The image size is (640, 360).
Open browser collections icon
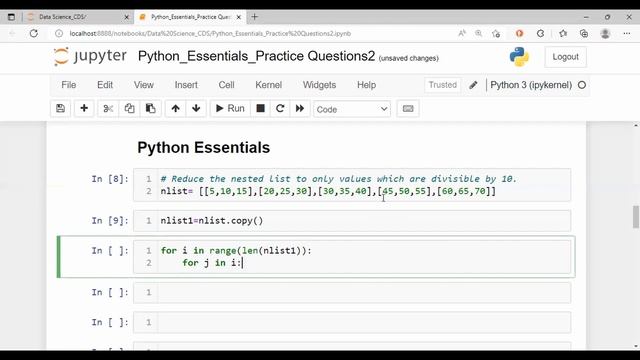(584, 33)
